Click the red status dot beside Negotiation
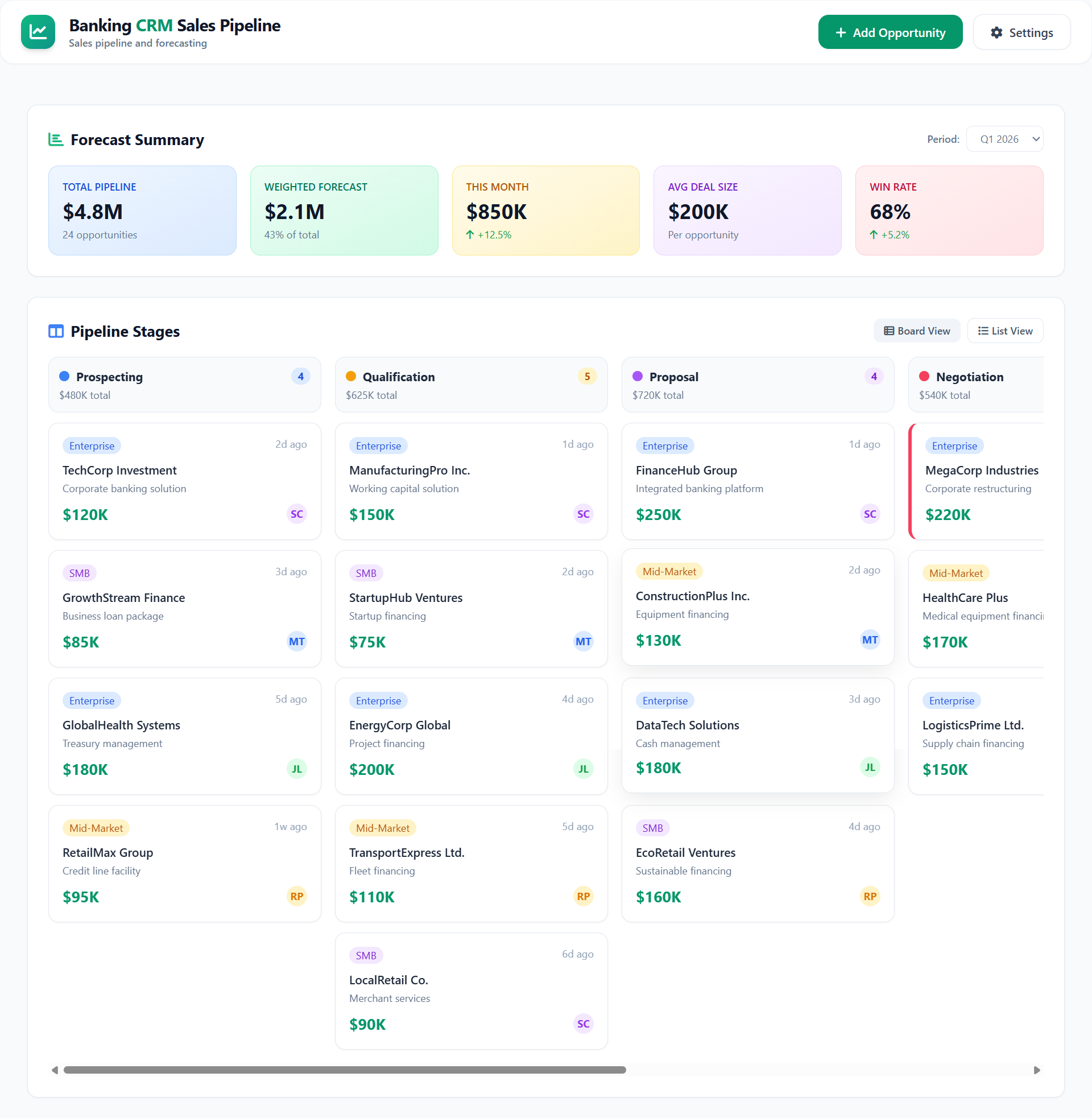This screenshot has height=1118, width=1092. pyautogui.click(x=924, y=376)
